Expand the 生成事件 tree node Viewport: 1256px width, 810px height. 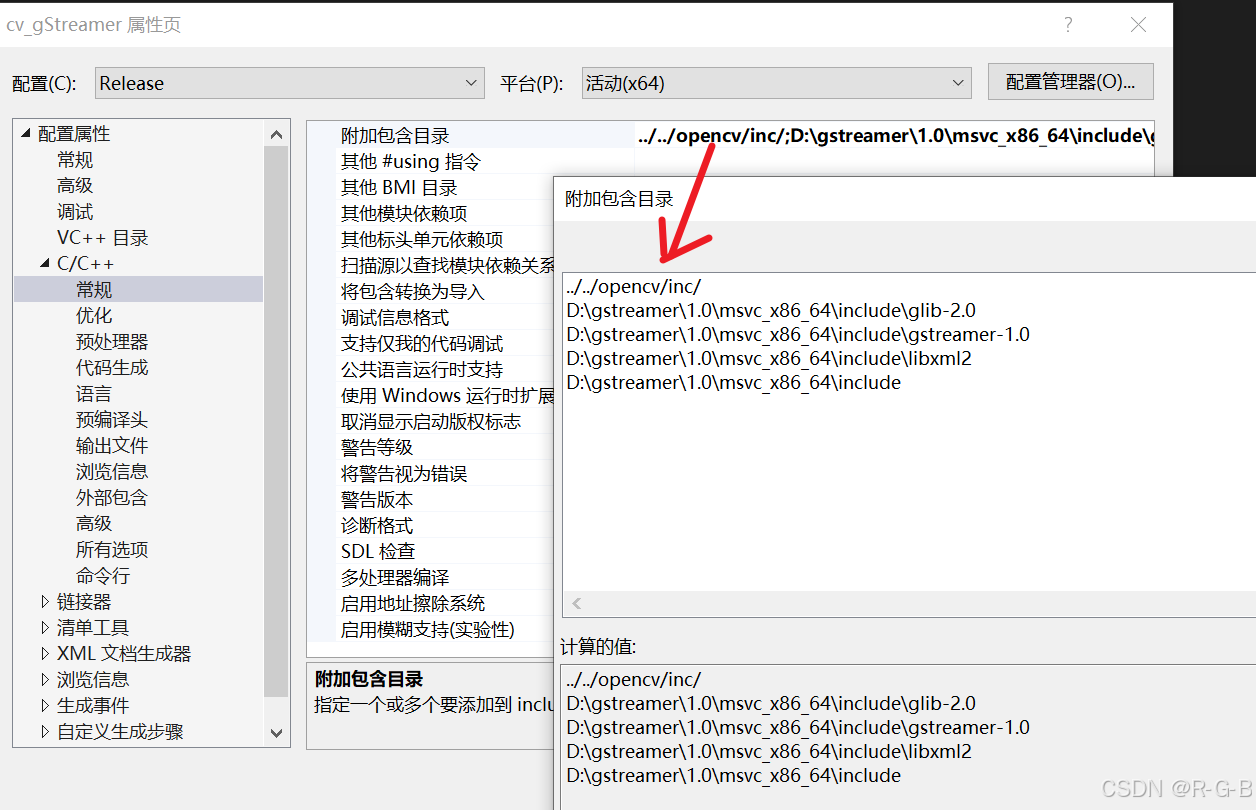pos(44,706)
